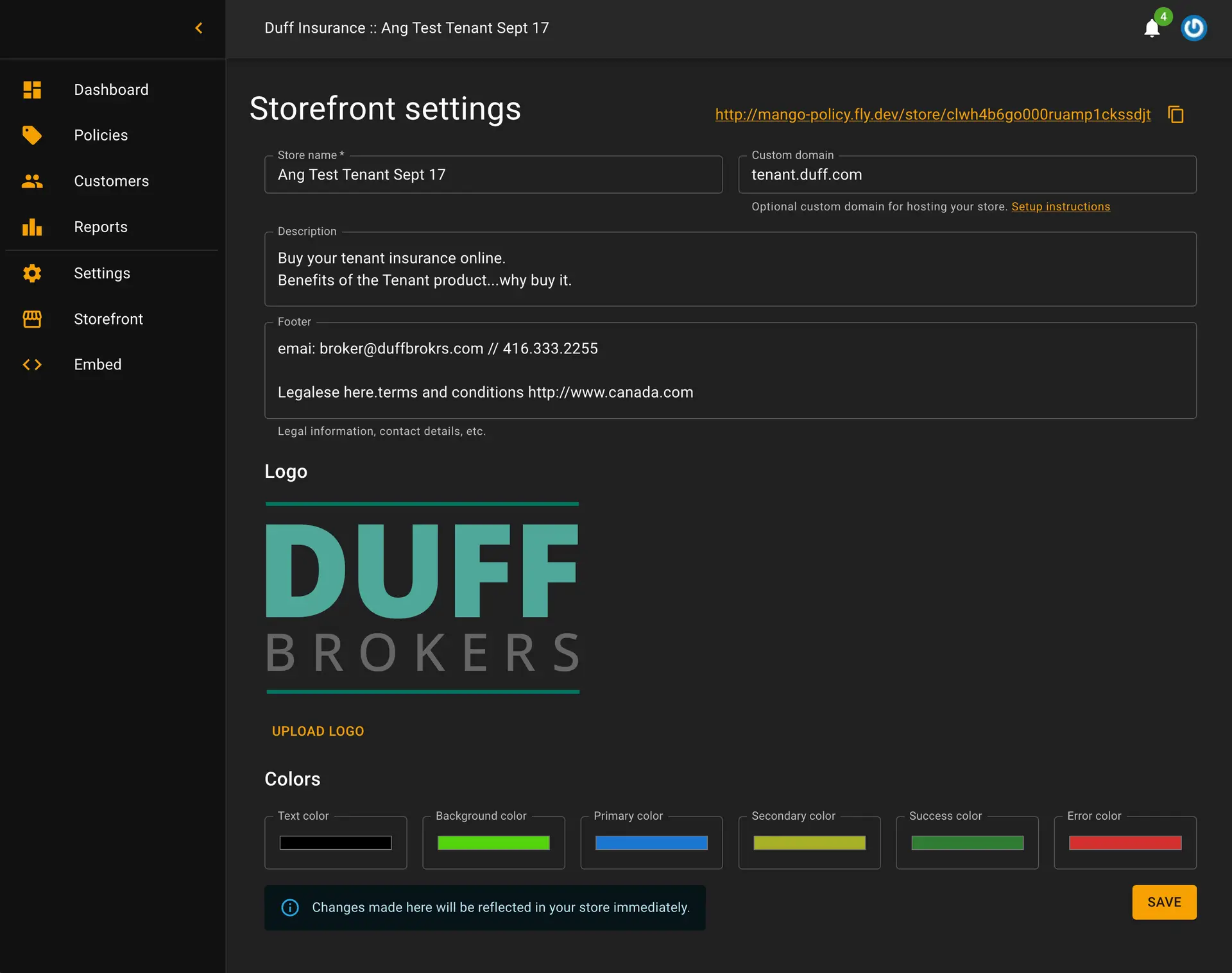Image resolution: width=1232 pixels, height=973 pixels.
Task: Pick the blue Primary color swatch
Action: [x=651, y=843]
